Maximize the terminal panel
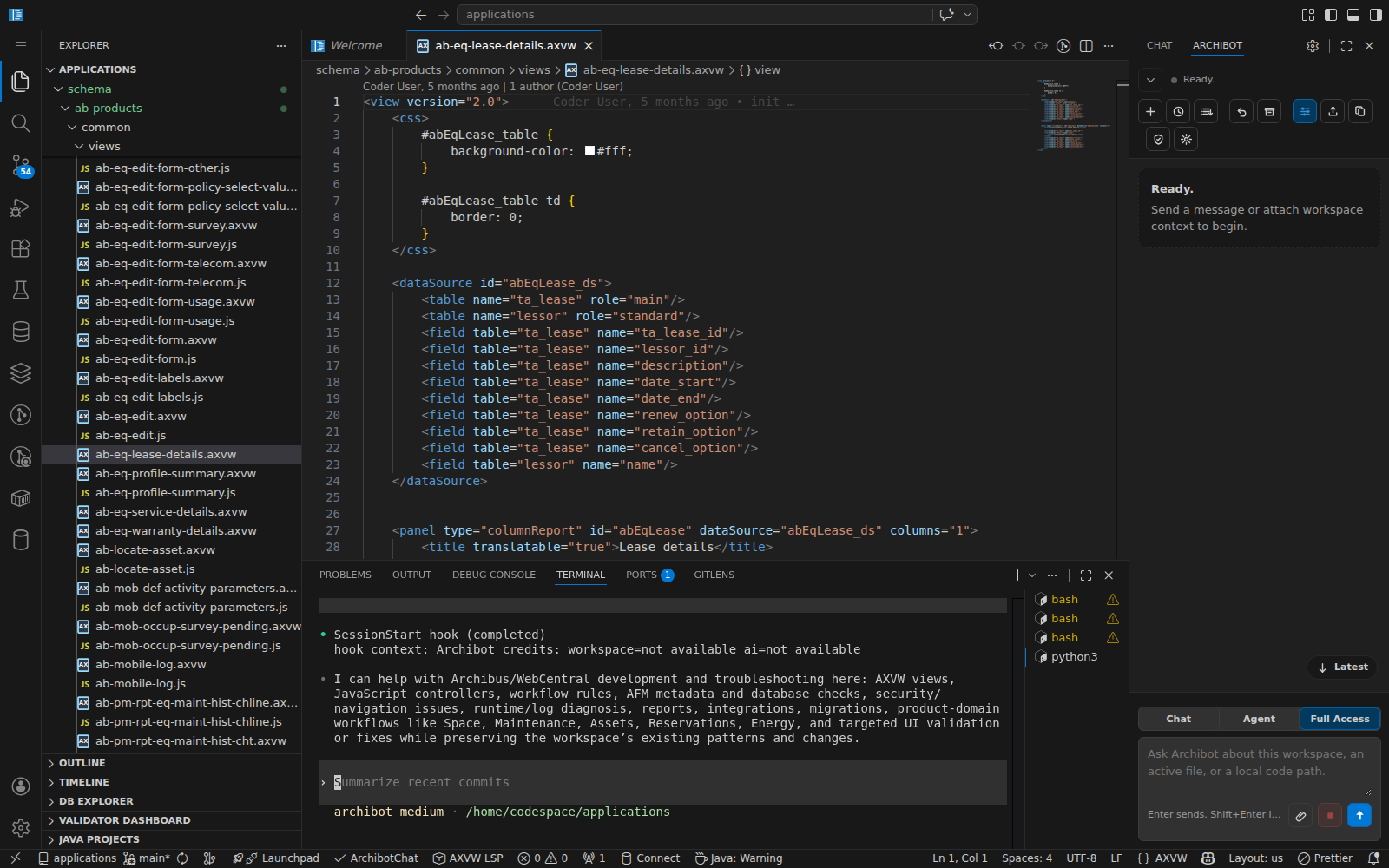 pos(1086,575)
